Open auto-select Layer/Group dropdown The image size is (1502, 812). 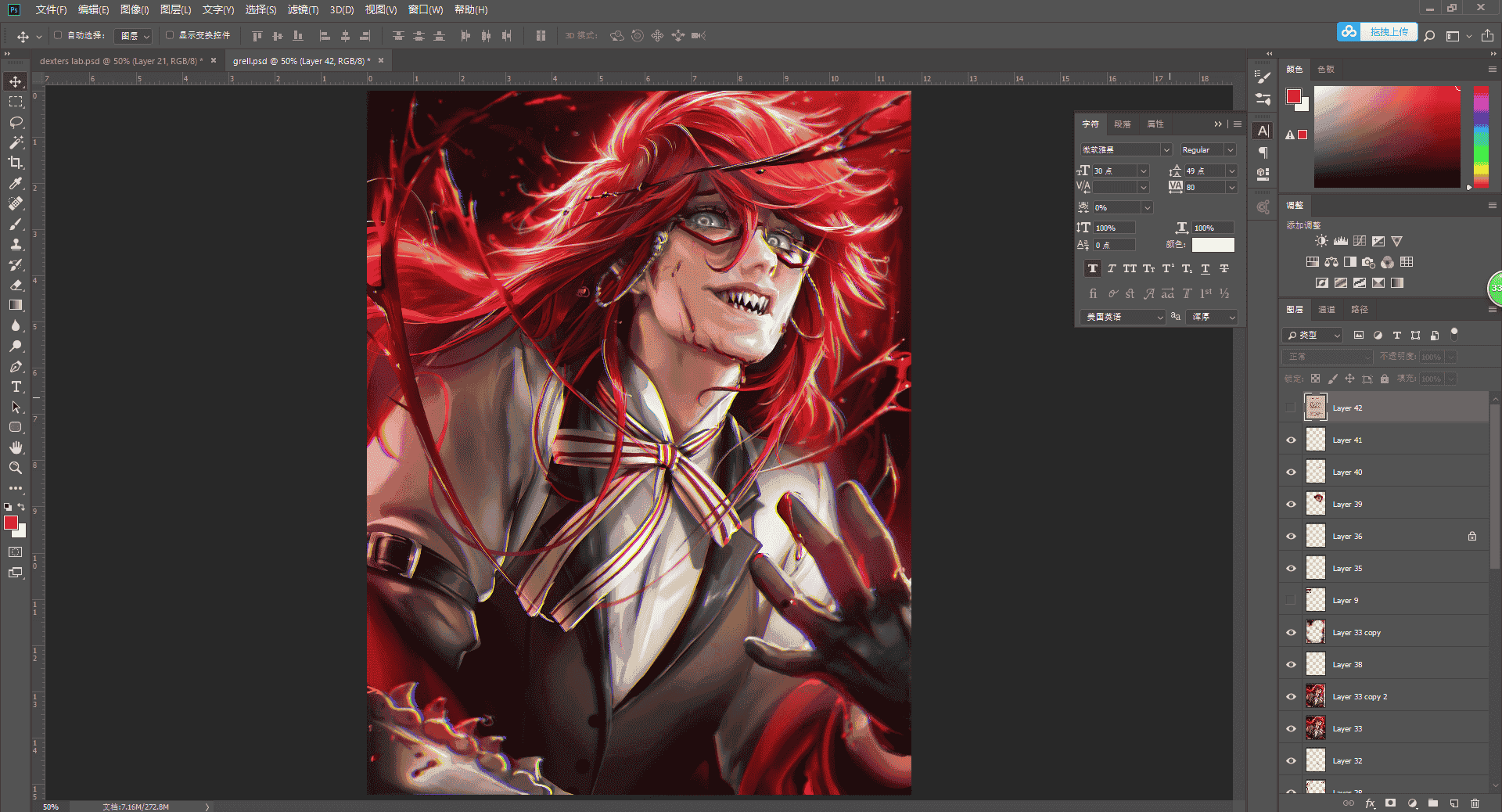(133, 36)
